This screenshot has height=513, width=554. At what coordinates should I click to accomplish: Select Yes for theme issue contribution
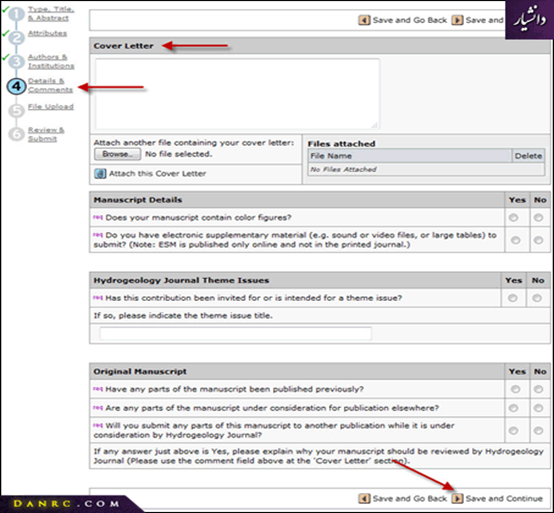pyautogui.click(x=512, y=298)
